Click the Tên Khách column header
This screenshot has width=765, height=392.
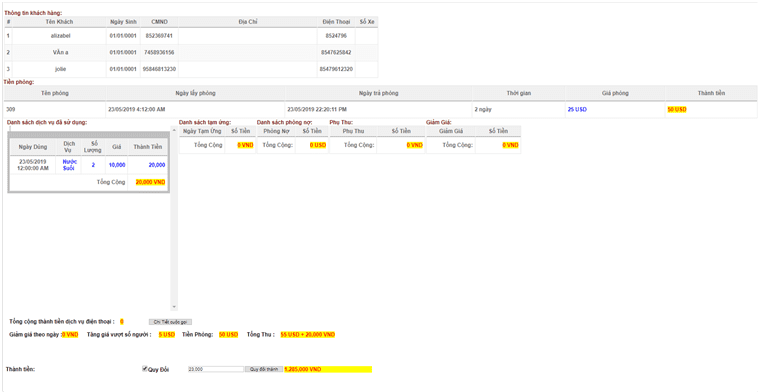[59, 22]
